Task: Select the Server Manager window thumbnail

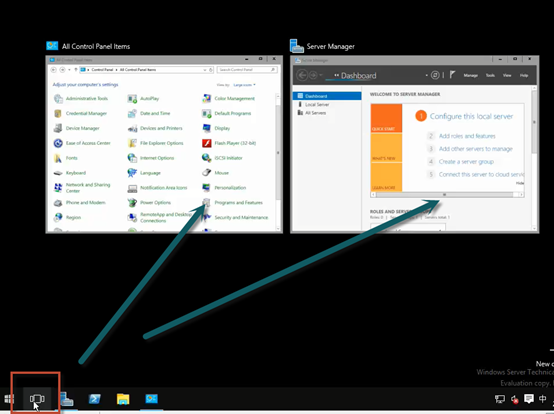Action: (414, 144)
